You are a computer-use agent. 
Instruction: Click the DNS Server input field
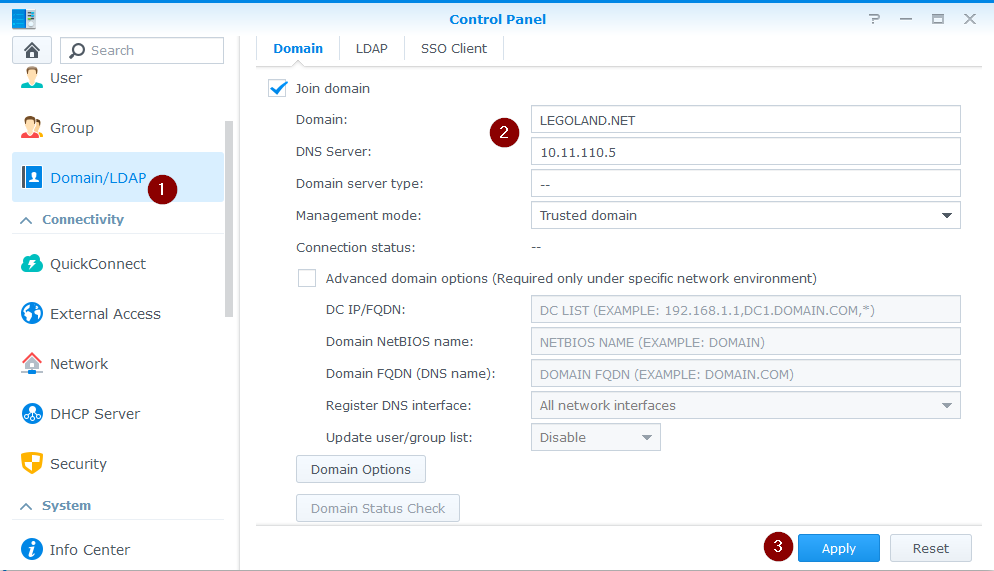coord(745,151)
